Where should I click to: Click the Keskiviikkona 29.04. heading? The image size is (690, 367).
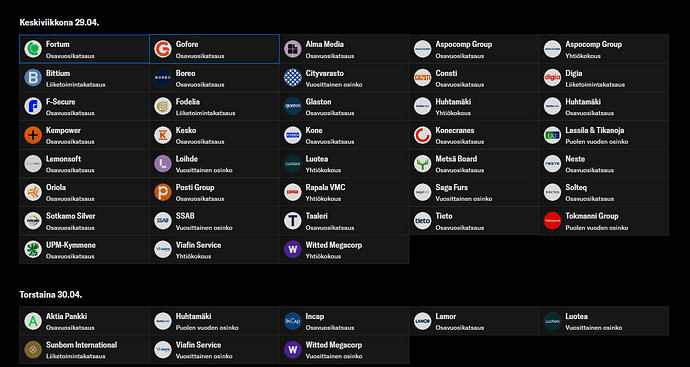tap(59, 22)
